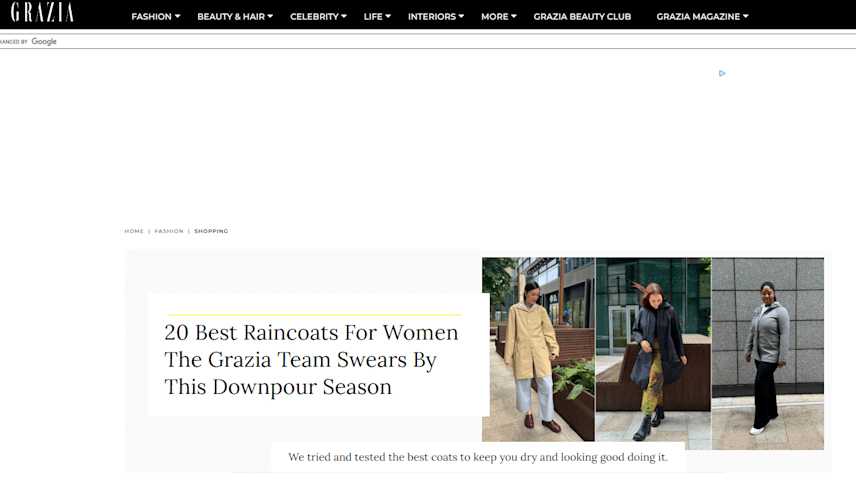The height and width of the screenshot is (479, 856).
Task: Expand the Interiors dropdown arrow
Action: click(461, 16)
